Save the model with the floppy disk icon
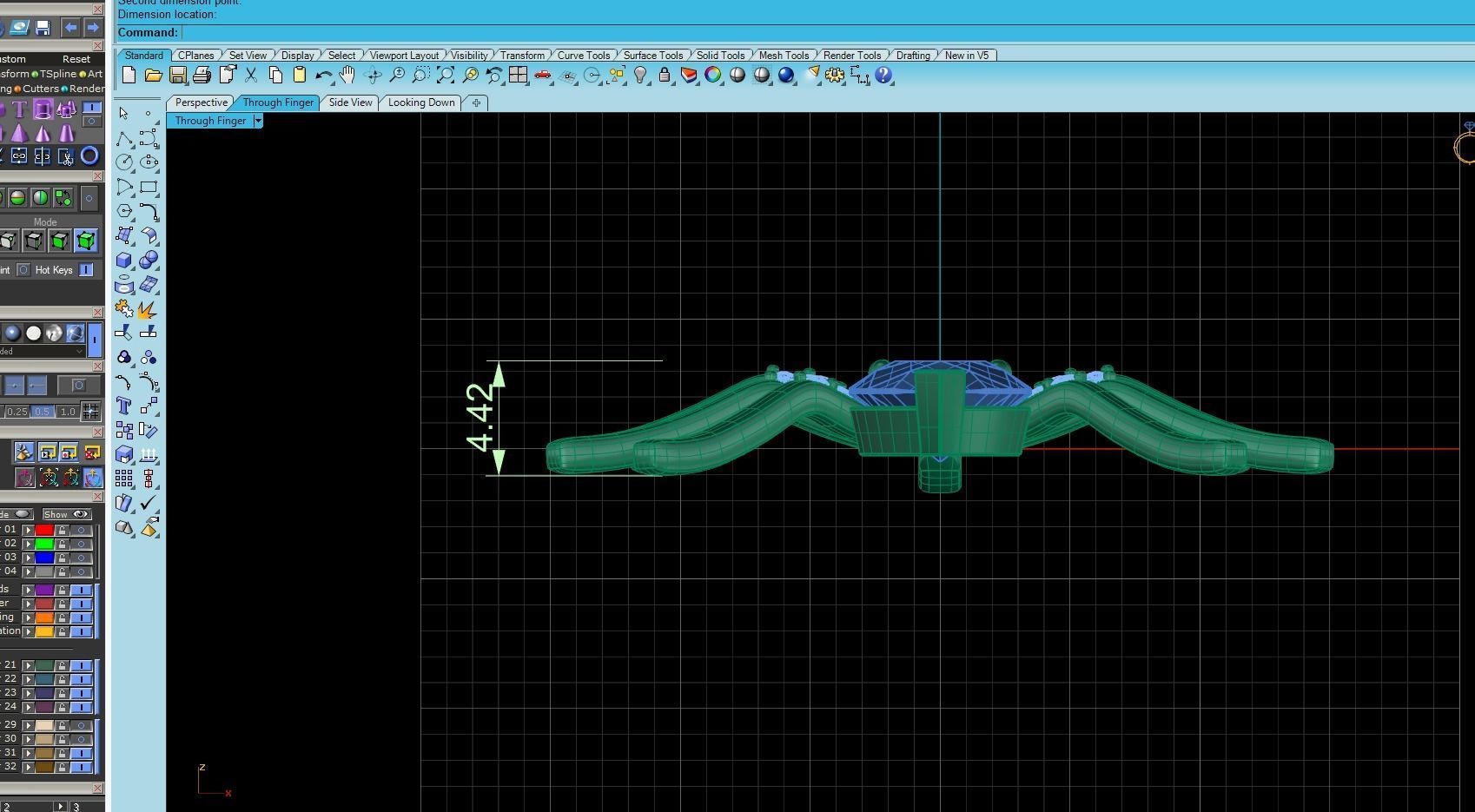This screenshot has height=812, width=1475. [x=177, y=76]
